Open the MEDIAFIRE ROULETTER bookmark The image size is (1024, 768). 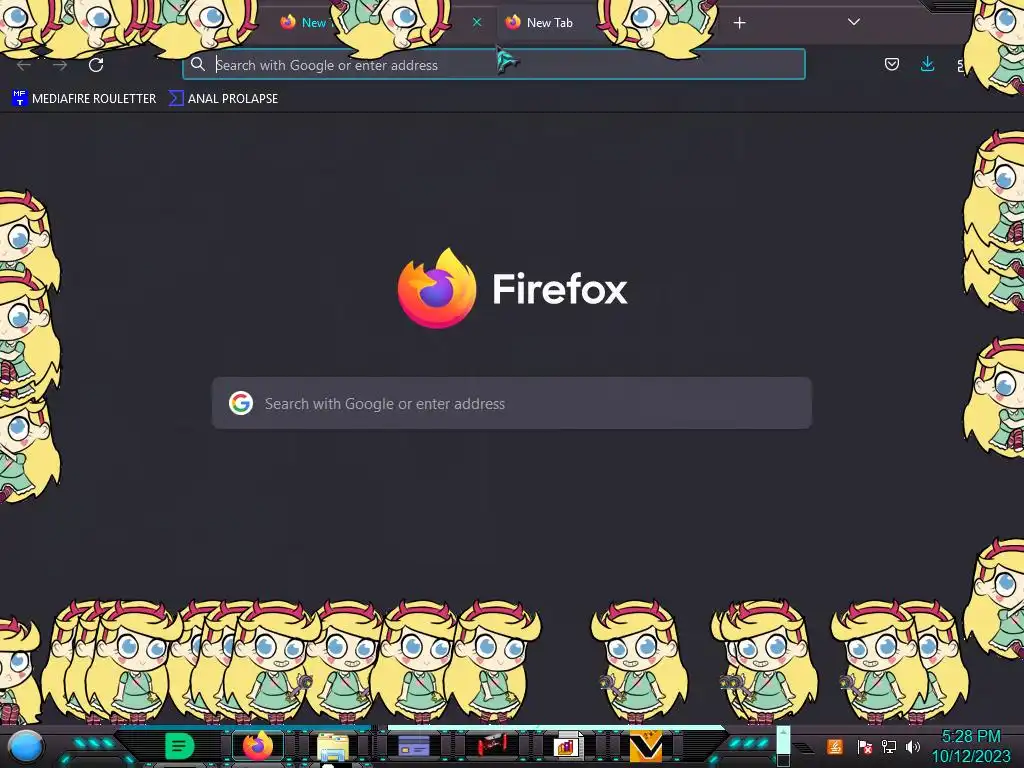tap(84, 99)
